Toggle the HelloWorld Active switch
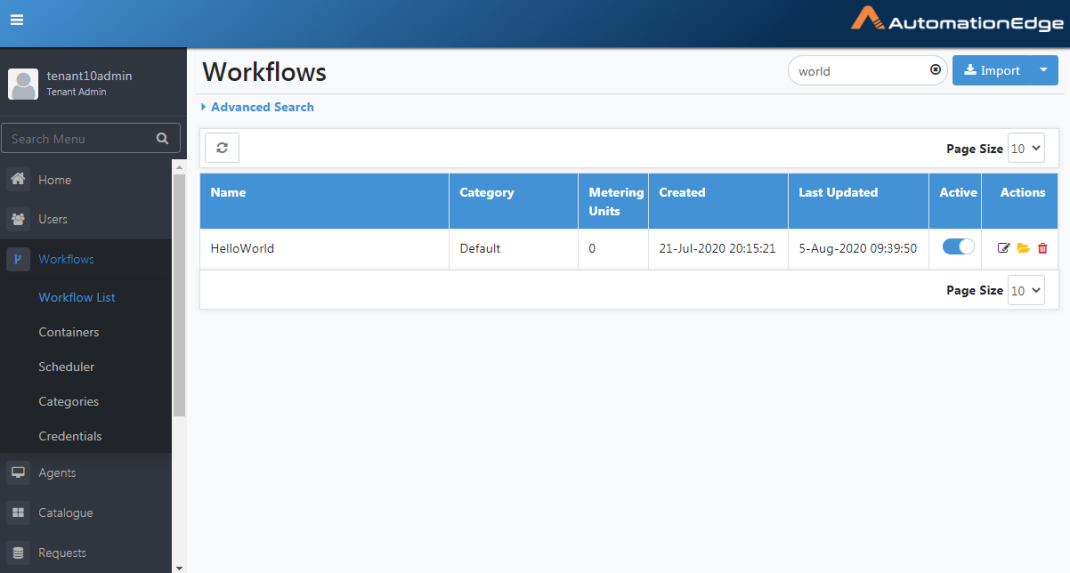Viewport: 1070px width, 573px height. pyautogui.click(x=958, y=246)
